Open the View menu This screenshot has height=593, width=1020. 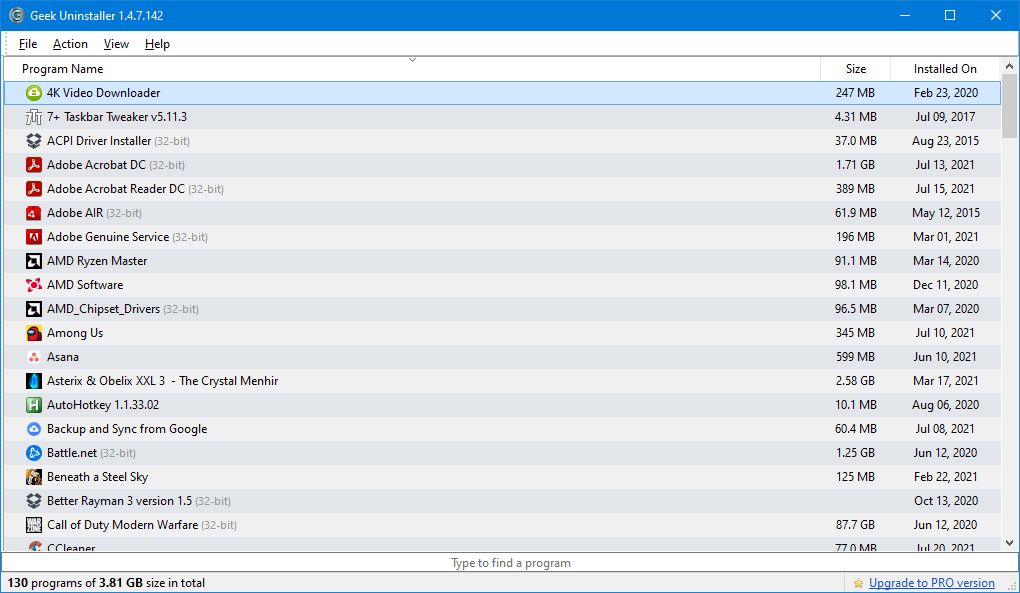(x=116, y=44)
